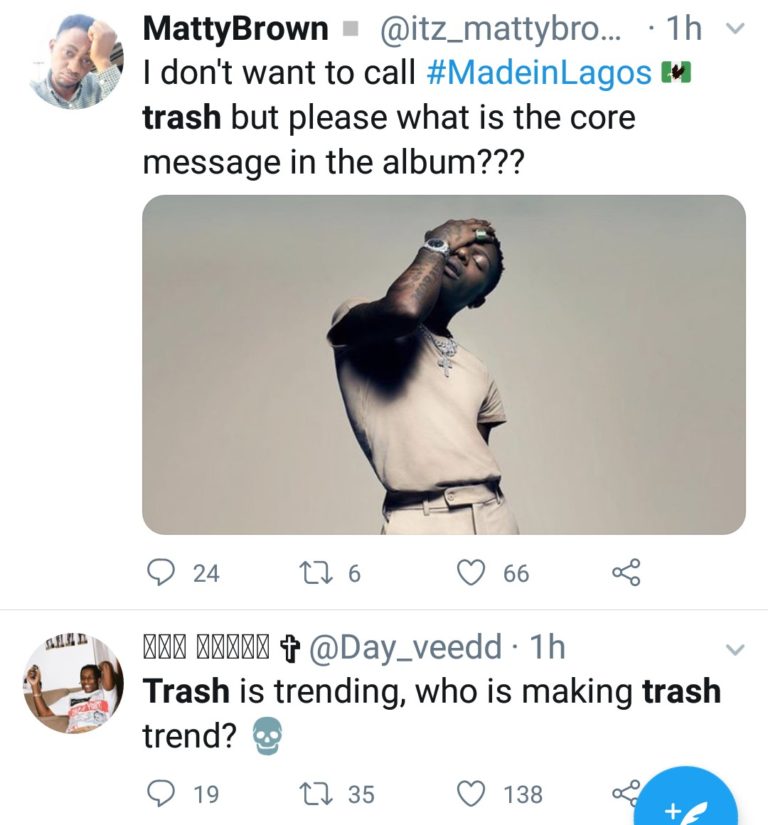The height and width of the screenshot is (825, 768).
Task: Tap the MattyBrown display name
Action: coord(236,29)
